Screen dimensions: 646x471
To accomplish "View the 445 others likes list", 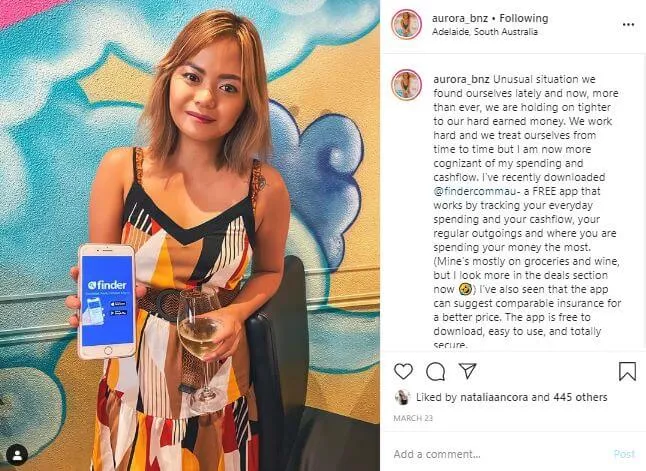I will click(x=580, y=397).
